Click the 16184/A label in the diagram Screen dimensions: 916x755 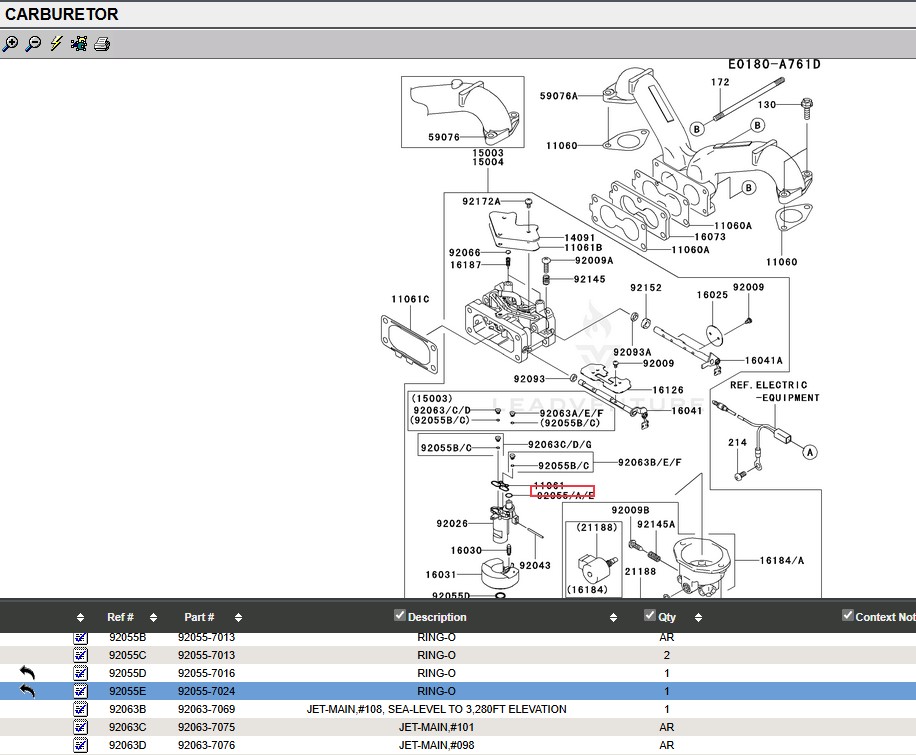pos(781,561)
